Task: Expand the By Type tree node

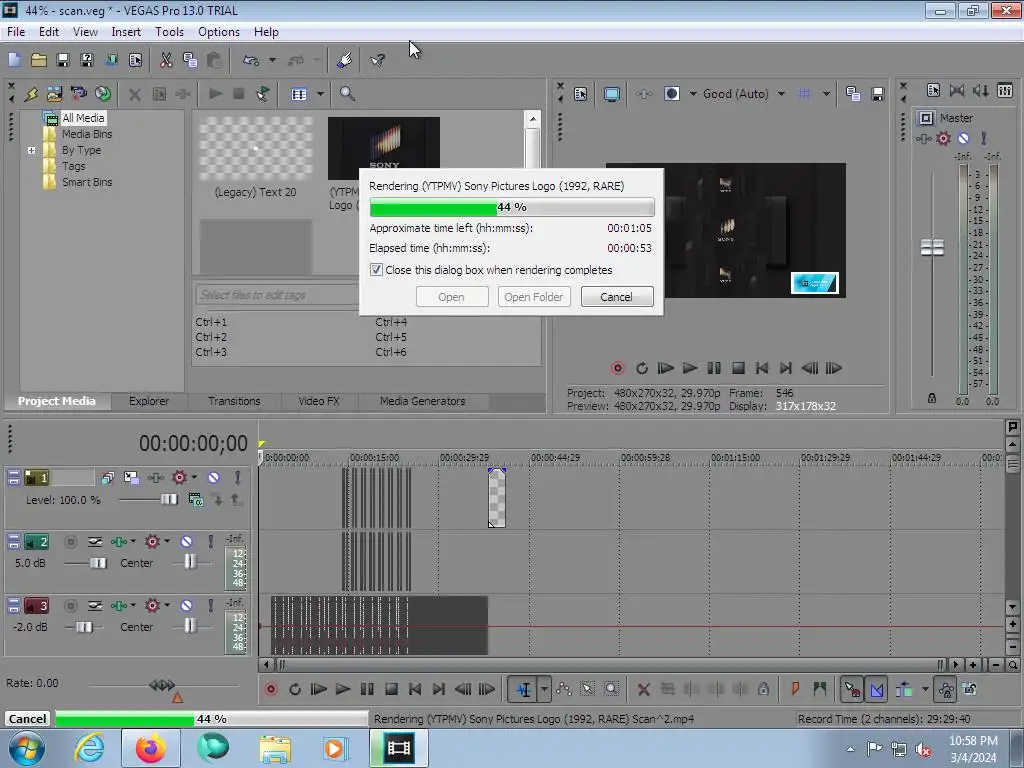Action: 31,150
